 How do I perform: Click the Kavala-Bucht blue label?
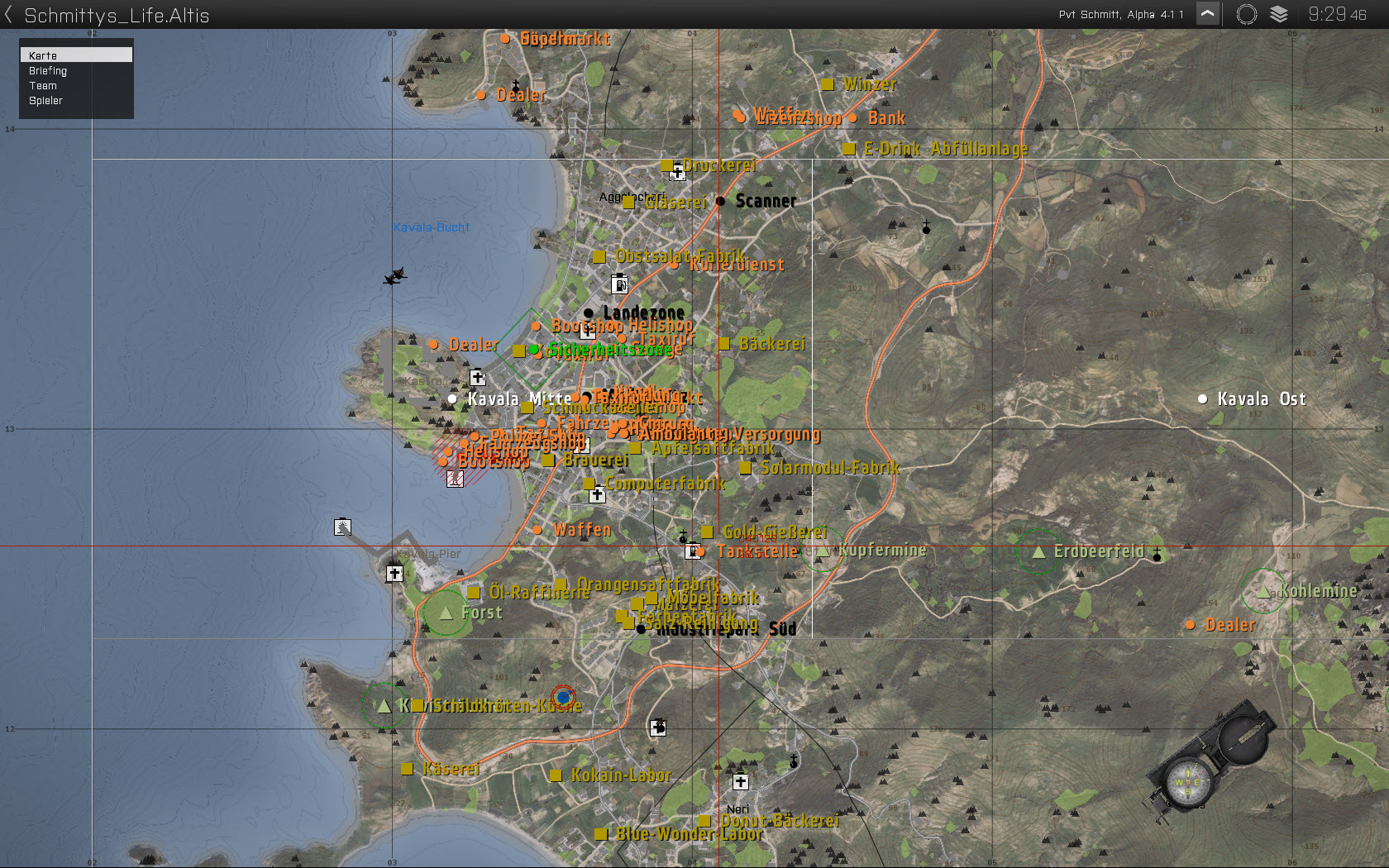coord(432,227)
